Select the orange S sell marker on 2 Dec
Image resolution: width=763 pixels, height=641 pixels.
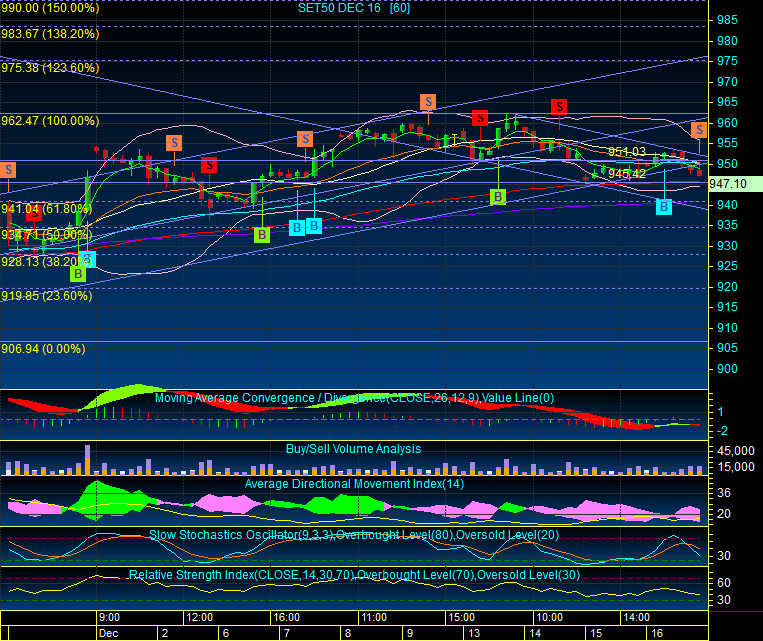[x=174, y=143]
